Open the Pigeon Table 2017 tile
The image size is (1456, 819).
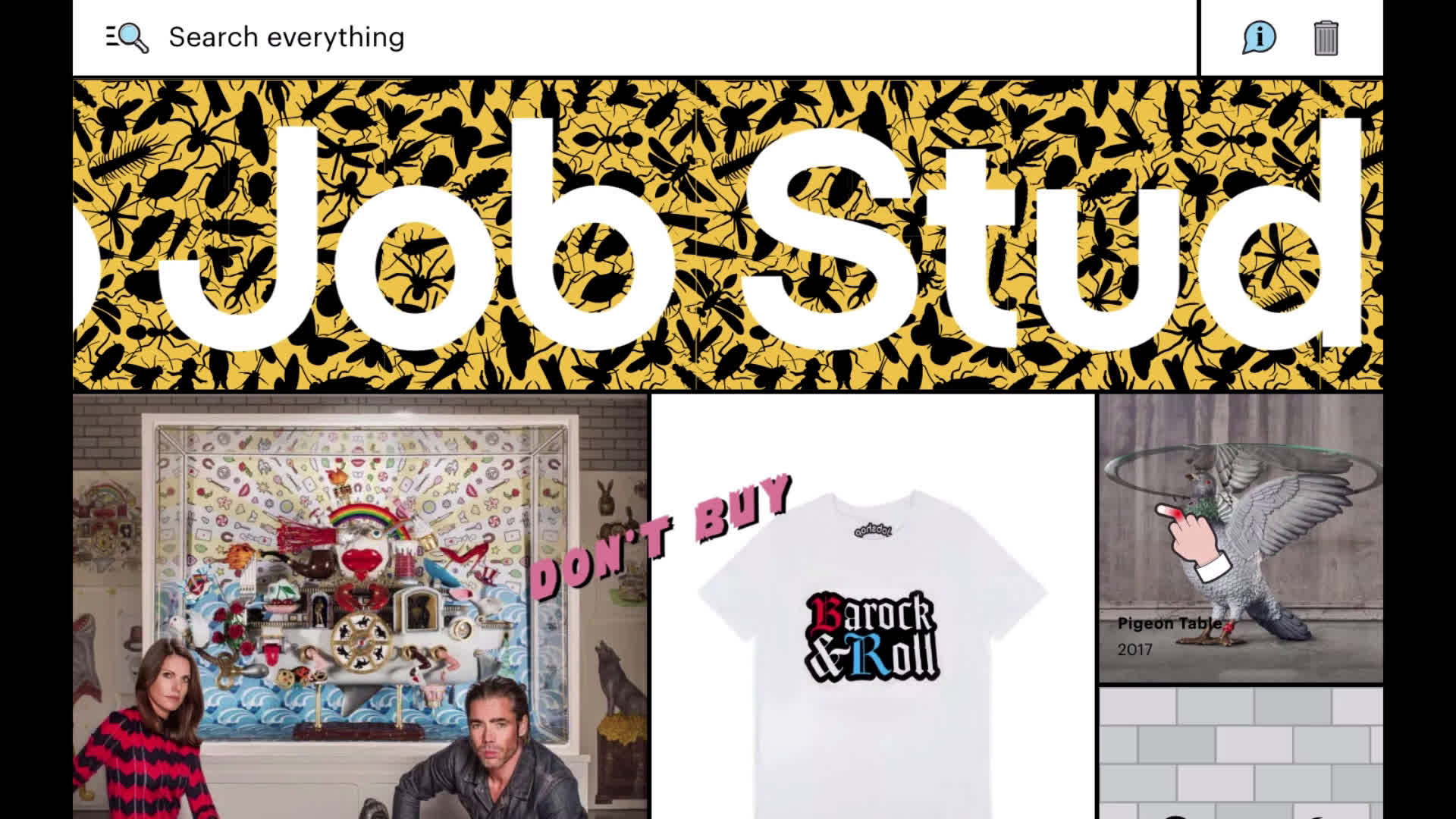pos(1241,538)
